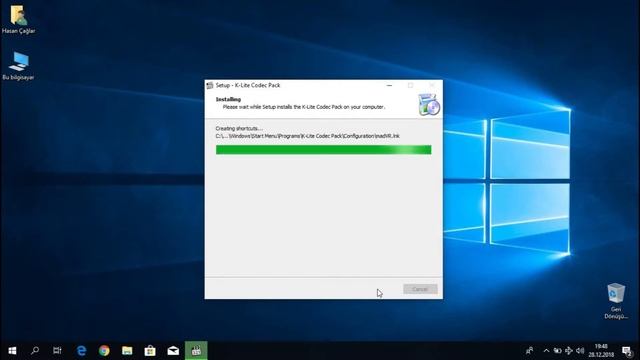Image resolution: width=640 pixels, height=360 pixels.
Task: Click the 'Installing' heading text
Action: 228,99
